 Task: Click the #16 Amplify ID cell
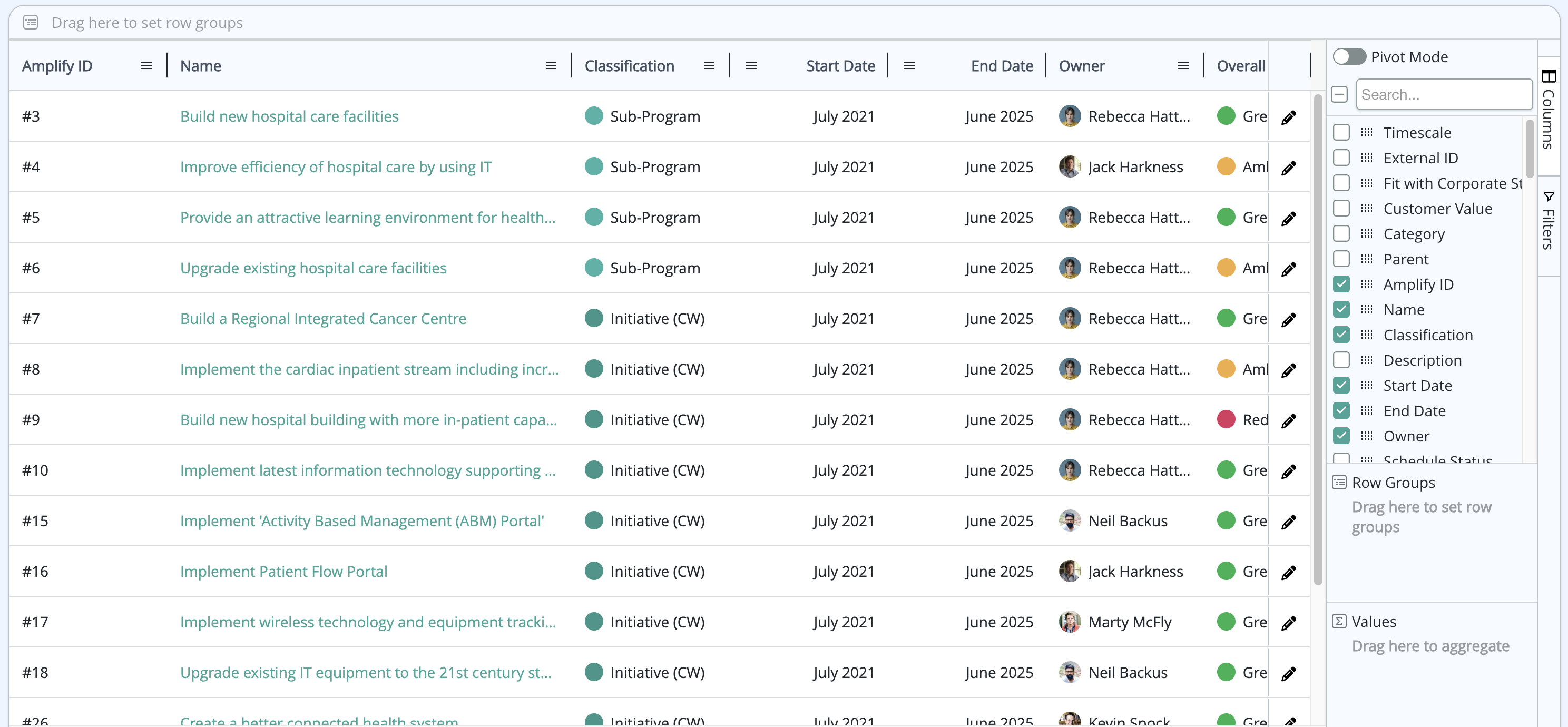87,571
